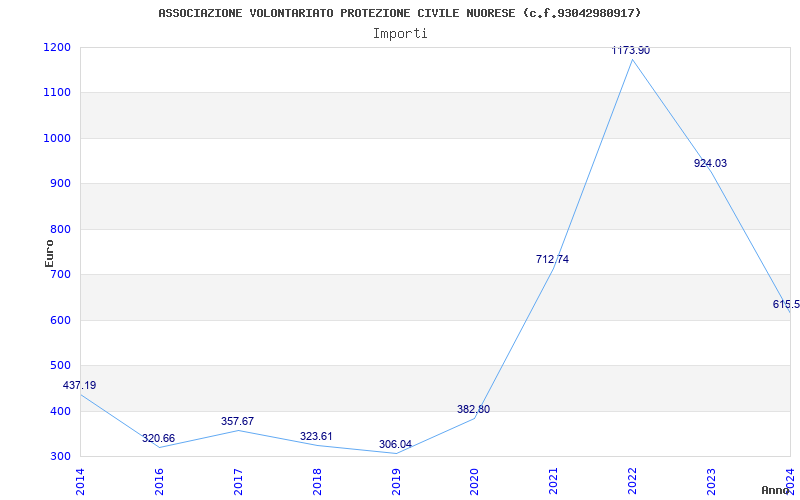Click the 400 y-axis tick label
The width and height of the screenshot is (800, 500).
point(60,411)
